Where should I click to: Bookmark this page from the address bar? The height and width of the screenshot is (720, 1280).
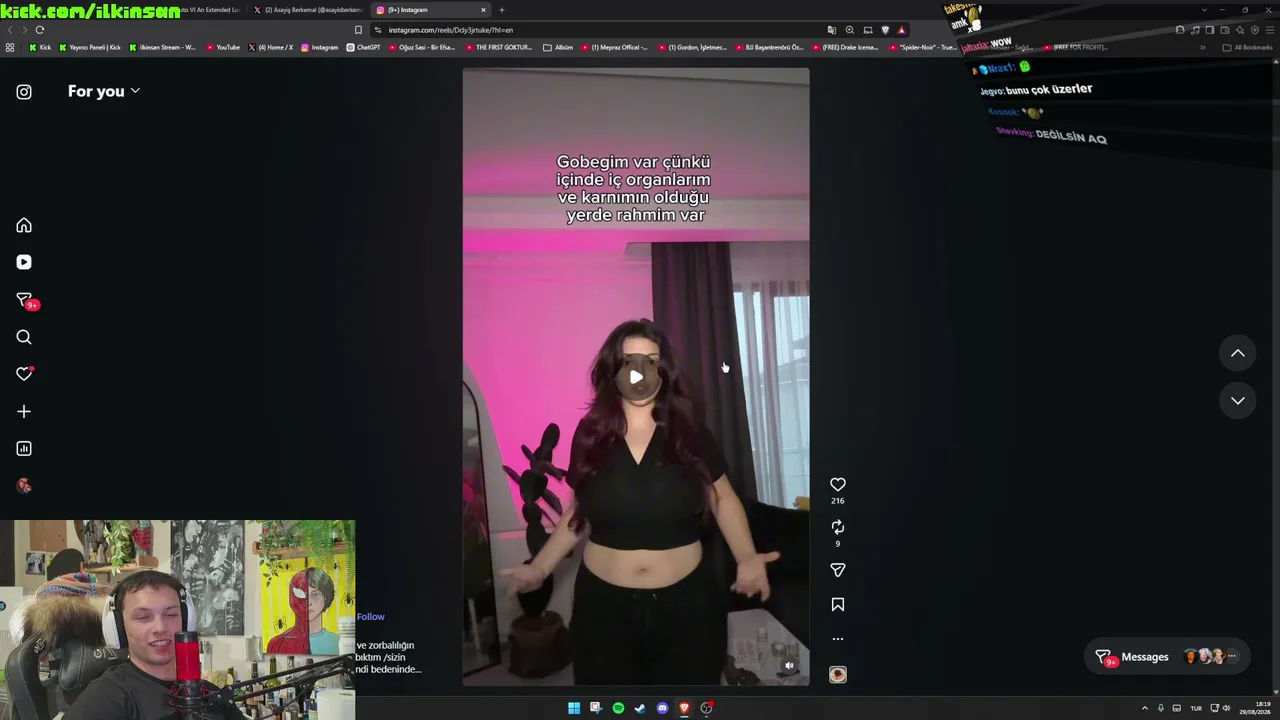[358, 30]
